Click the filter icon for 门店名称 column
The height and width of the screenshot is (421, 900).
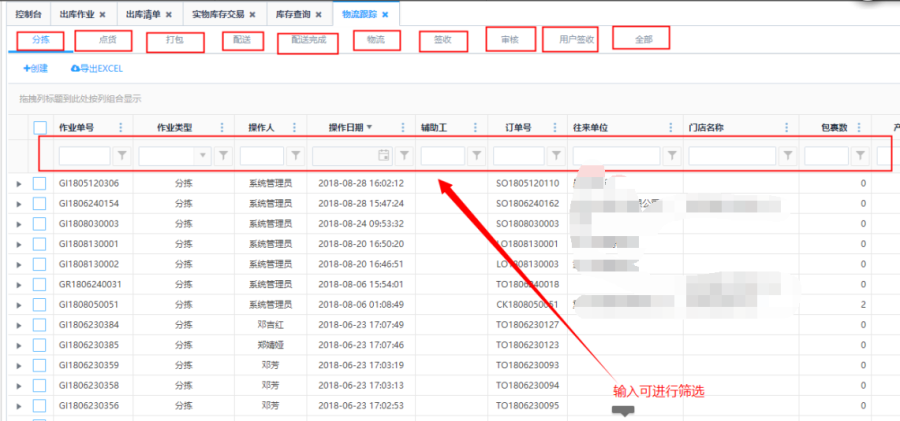pos(789,156)
